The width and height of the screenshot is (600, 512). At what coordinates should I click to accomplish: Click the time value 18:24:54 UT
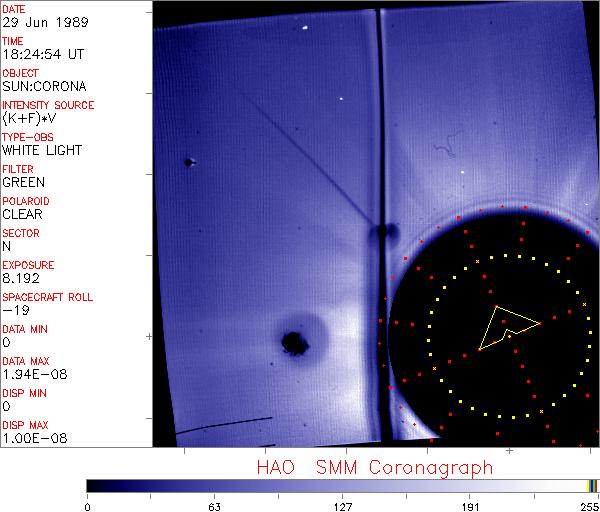pyautogui.click(x=43, y=54)
